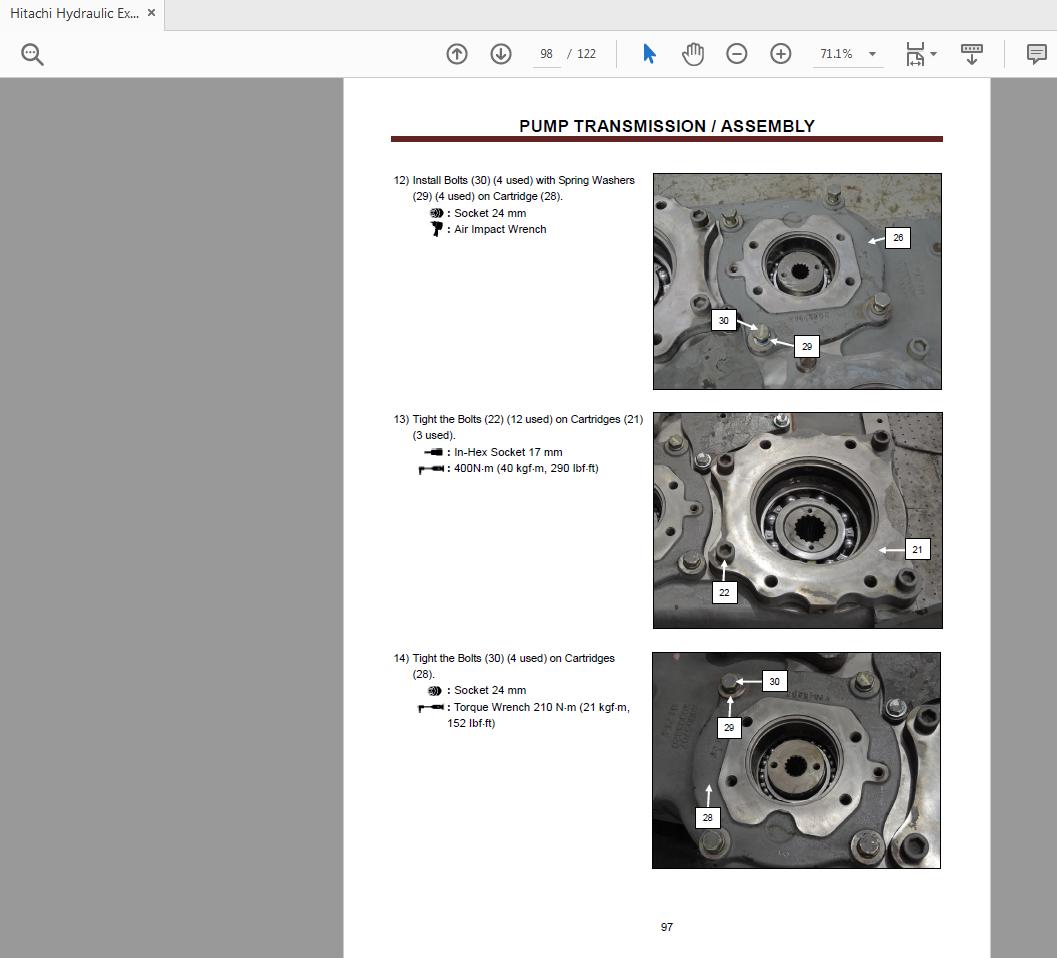The height and width of the screenshot is (958, 1057).
Task: Click the text '400N·m (40 kgf·m, 290 lbf·ft)'
Action: tap(526, 469)
